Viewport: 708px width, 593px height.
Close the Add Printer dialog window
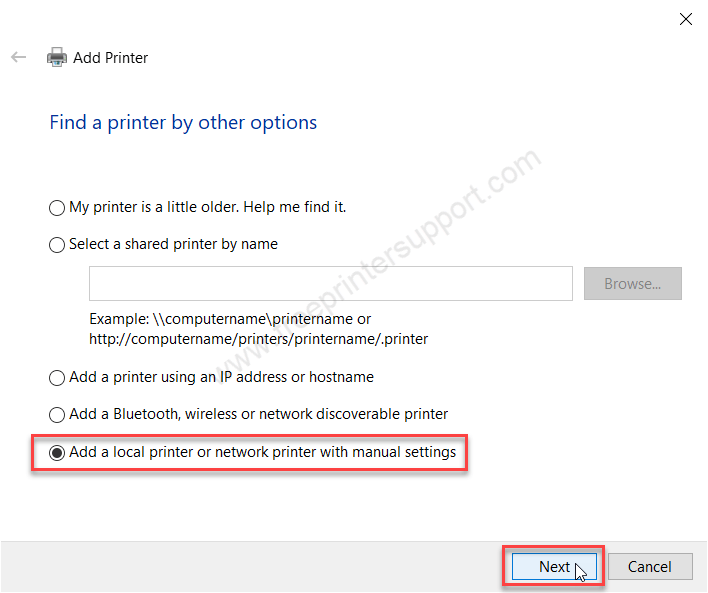pos(685,19)
